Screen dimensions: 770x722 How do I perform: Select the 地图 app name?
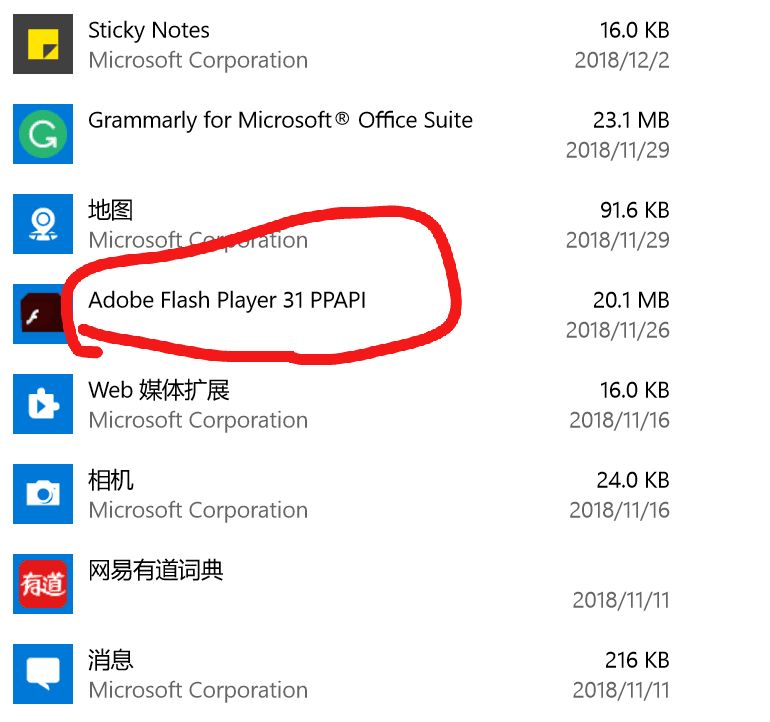[110, 211]
